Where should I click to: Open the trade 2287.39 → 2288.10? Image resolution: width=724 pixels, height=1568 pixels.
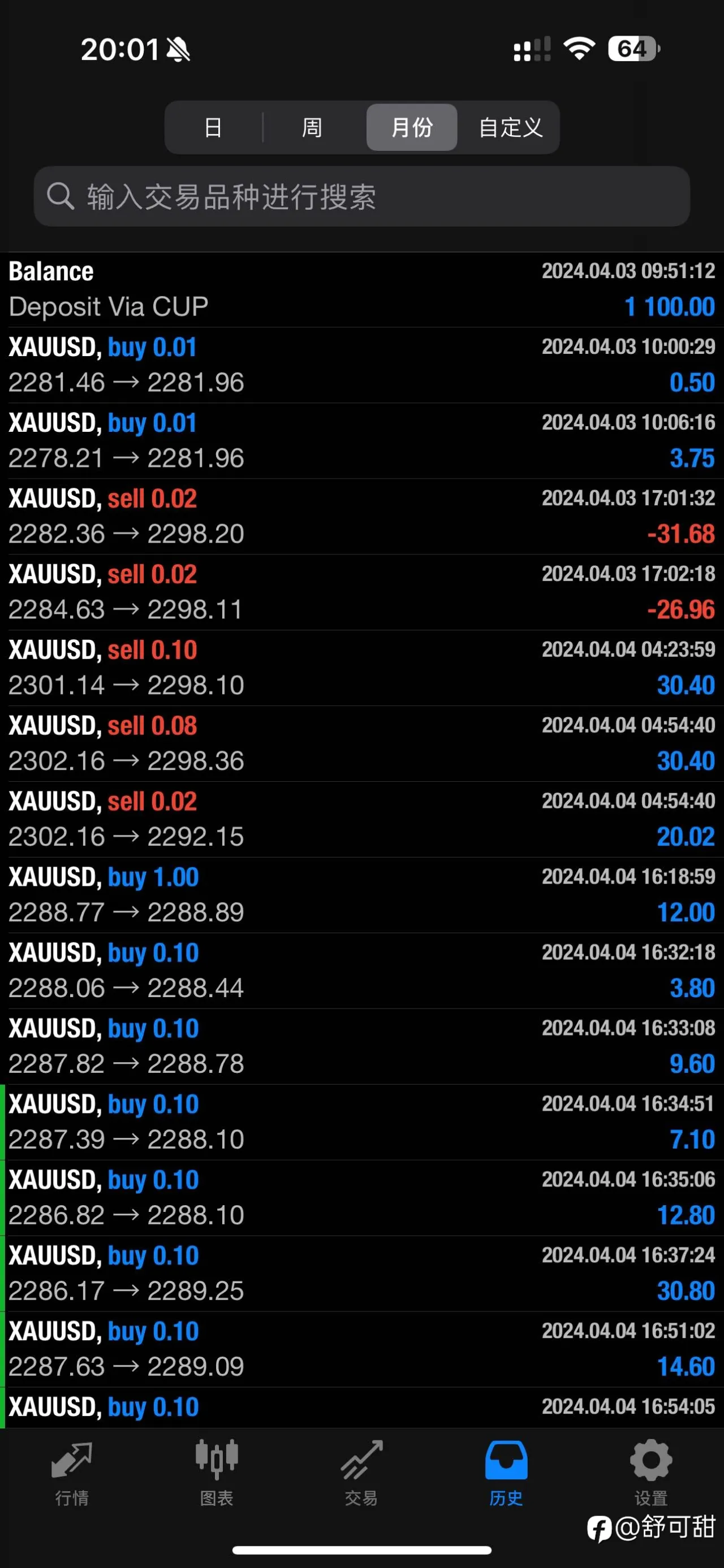[x=361, y=1123]
